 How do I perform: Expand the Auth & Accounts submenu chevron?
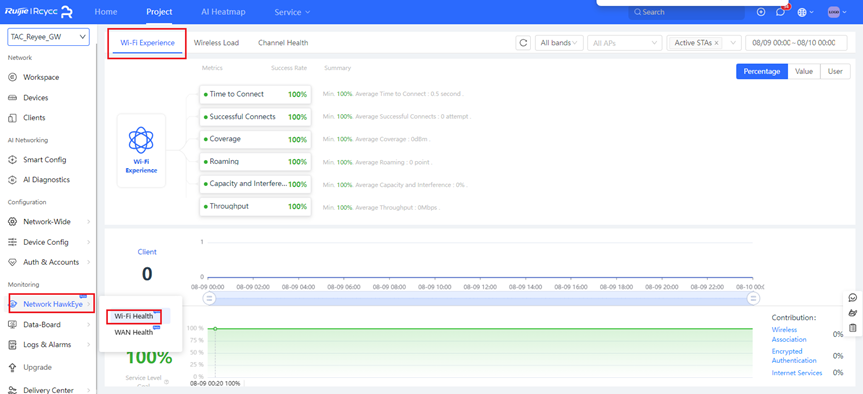click(x=89, y=262)
